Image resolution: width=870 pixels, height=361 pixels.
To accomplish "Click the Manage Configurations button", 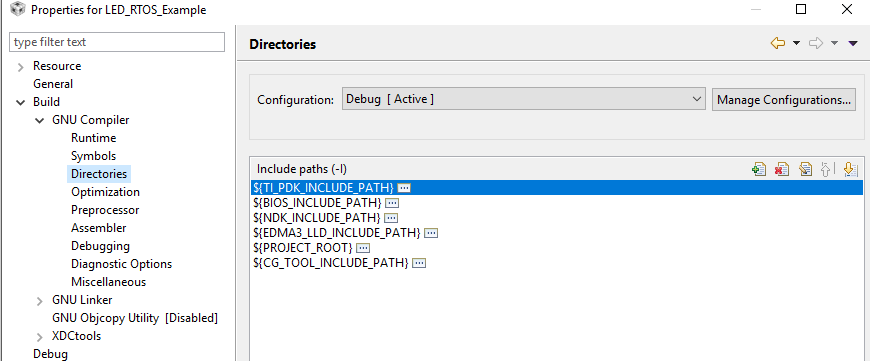I will [783, 100].
